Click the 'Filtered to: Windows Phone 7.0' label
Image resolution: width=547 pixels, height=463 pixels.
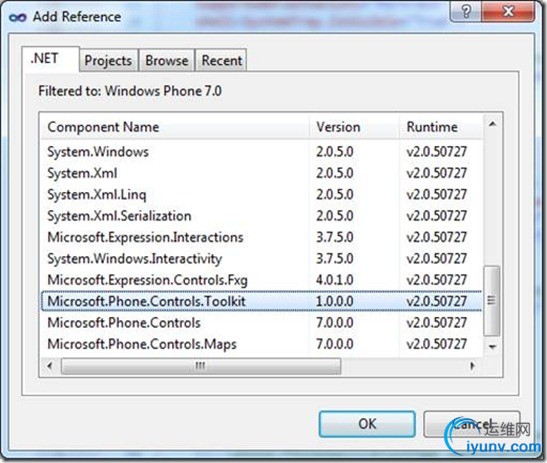coord(130,91)
